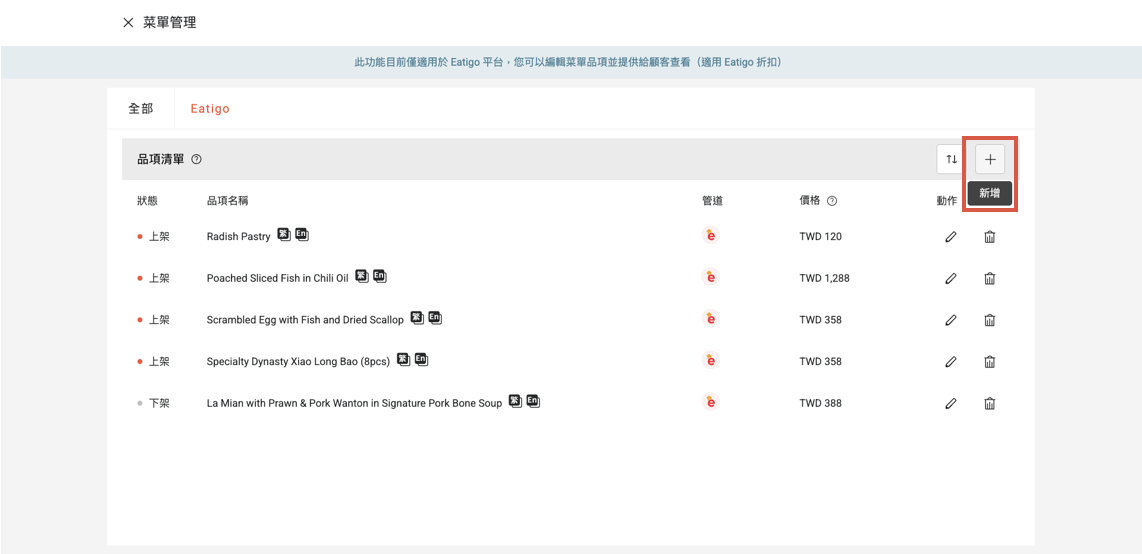Click help icon next to 價格 column
Viewport: 1142px width, 554px height.
[832, 201]
